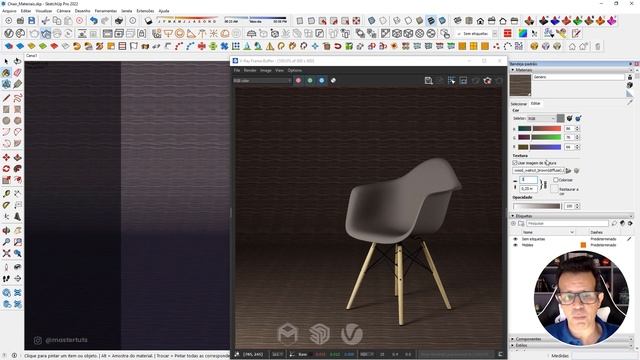Image resolution: width=640 pixels, height=360 pixels.
Task: Click the Pesquisar search field in Etiquetas
Action: 567,223
